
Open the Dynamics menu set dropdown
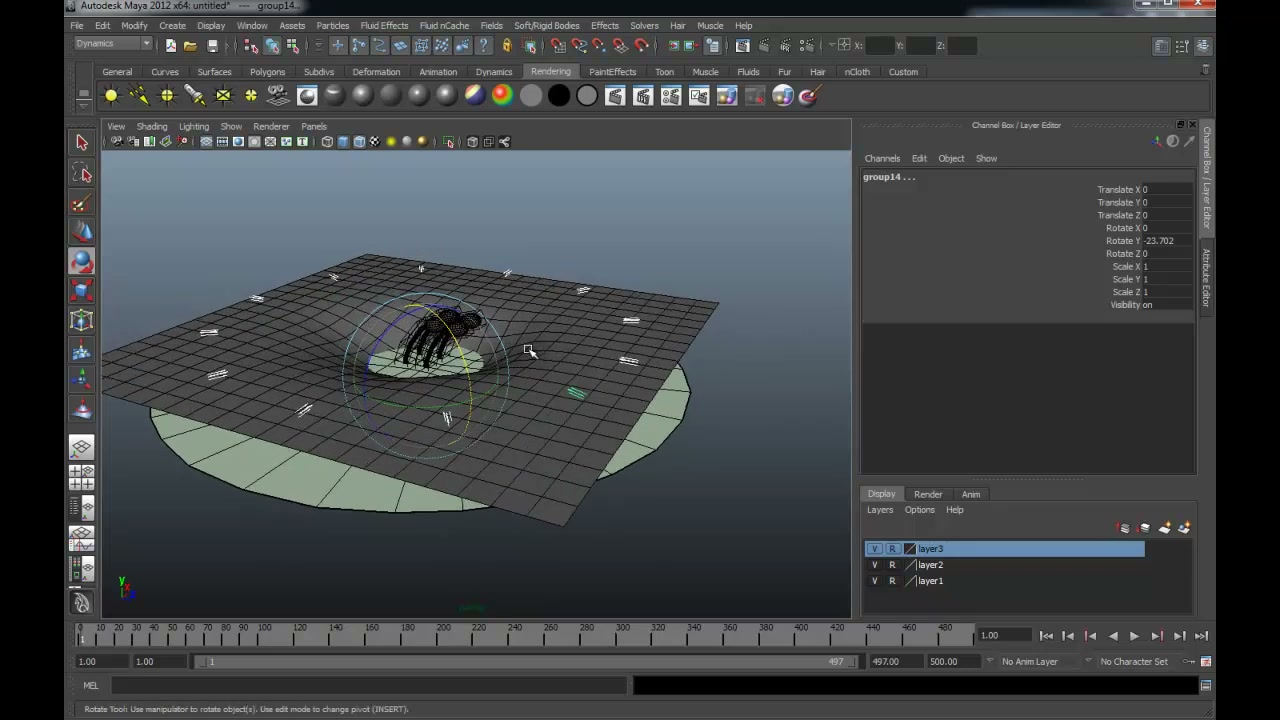pyautogui.click(x=113, y=44)
